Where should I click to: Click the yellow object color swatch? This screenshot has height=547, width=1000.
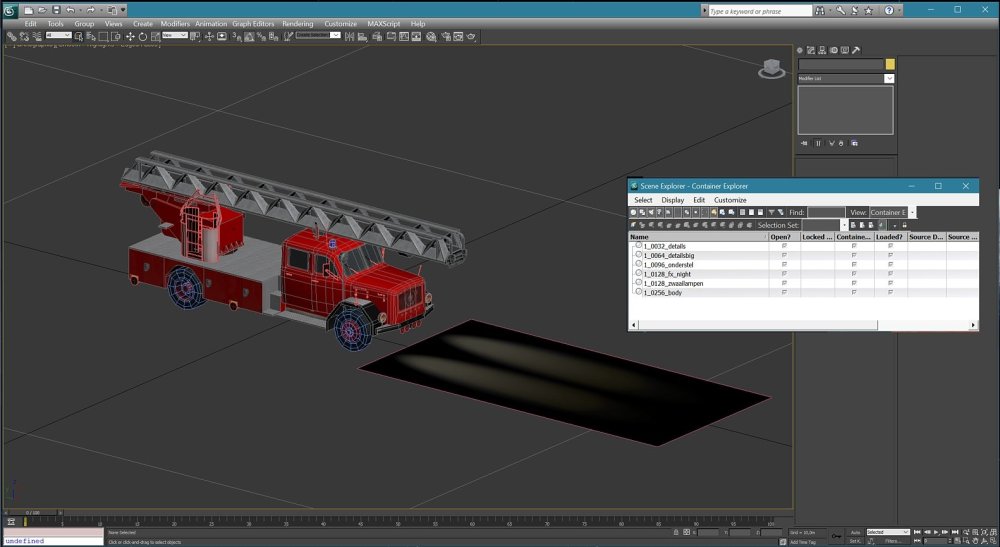click(x=890, y=64)
